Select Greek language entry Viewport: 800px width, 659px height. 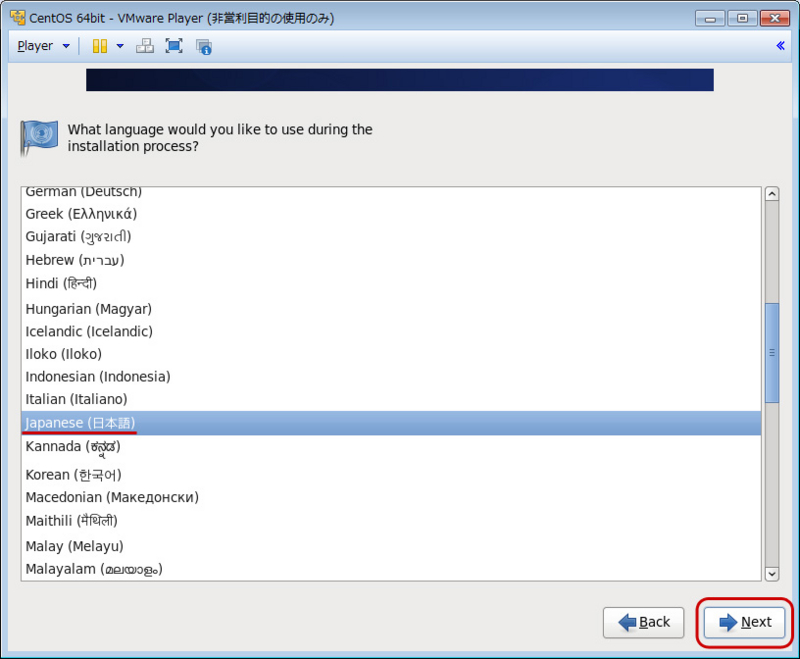(x=391, y=214)
